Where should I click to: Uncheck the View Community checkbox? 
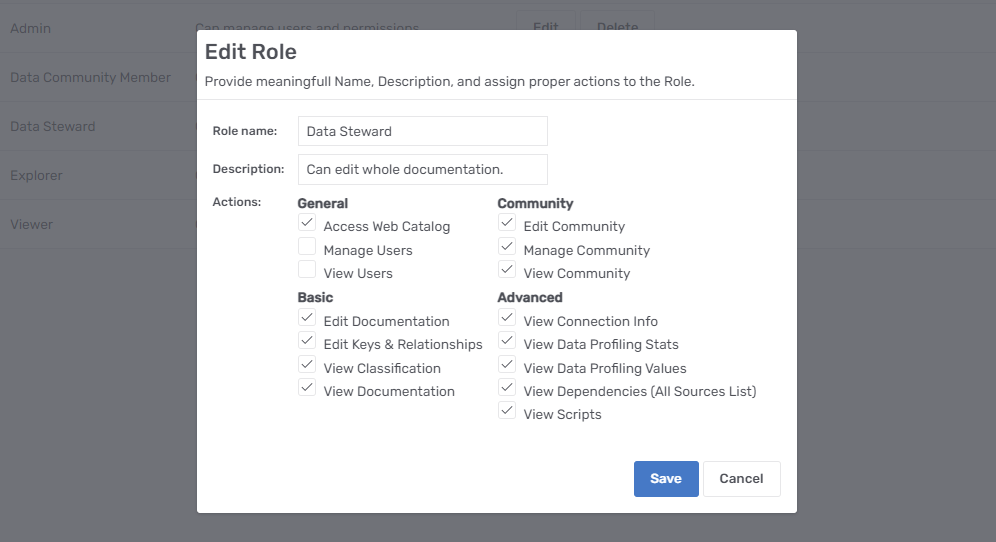507,270
